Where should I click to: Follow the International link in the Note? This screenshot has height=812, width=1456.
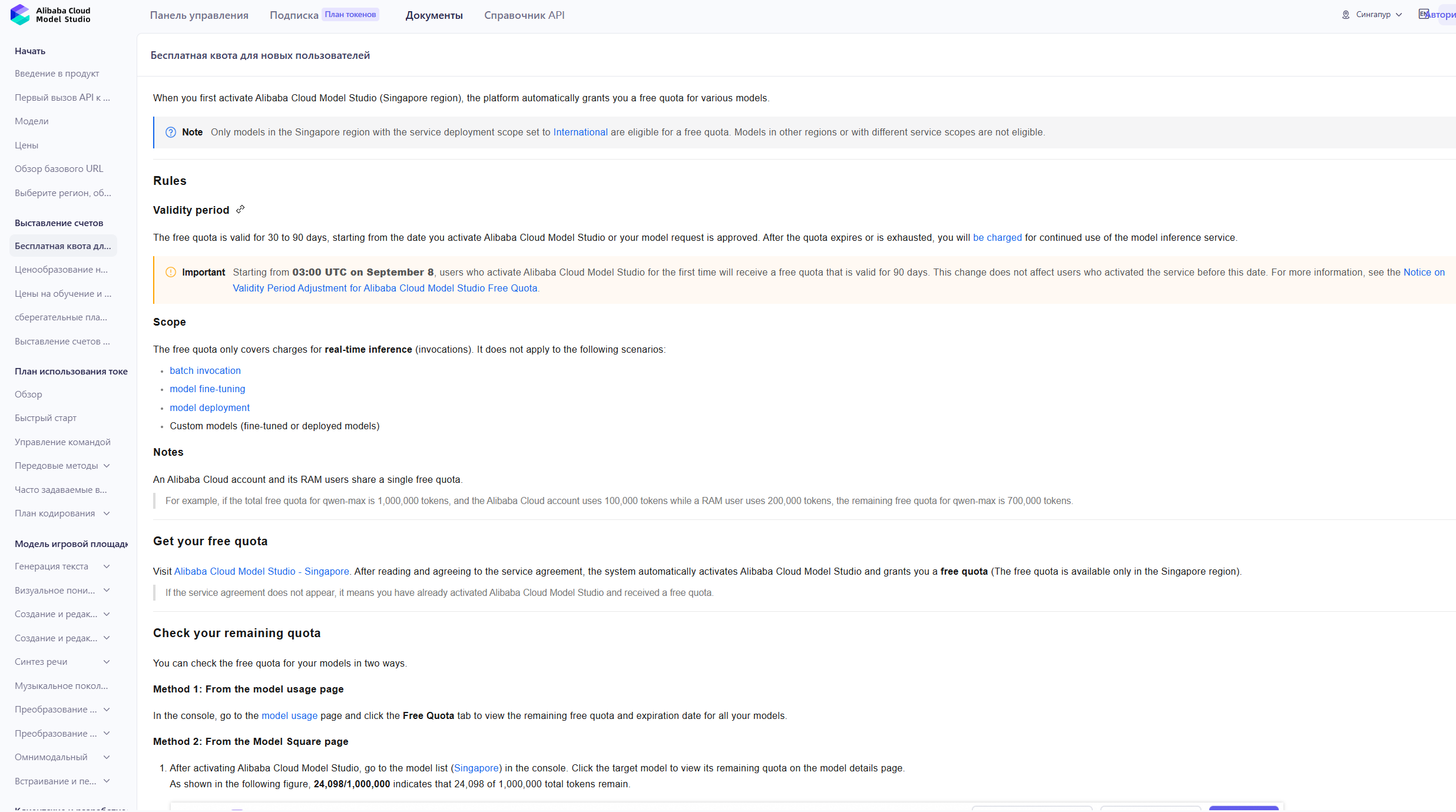(580, 132)
